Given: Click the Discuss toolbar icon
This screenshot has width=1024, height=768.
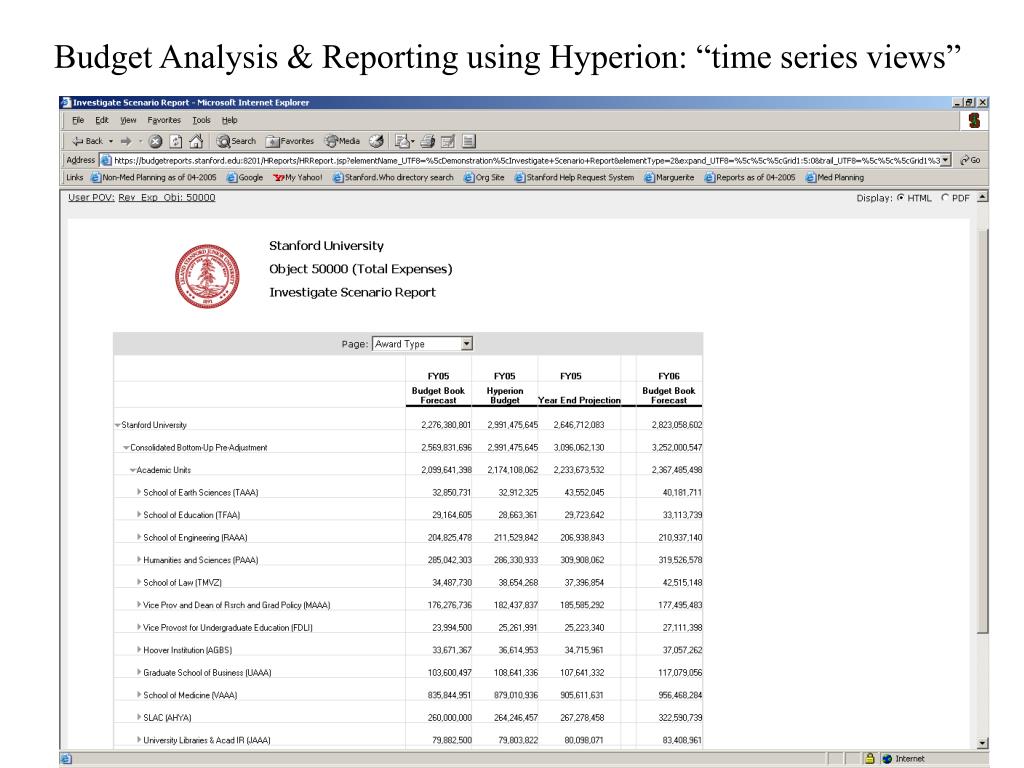Looking at the screenshot, I should point(468,141).
